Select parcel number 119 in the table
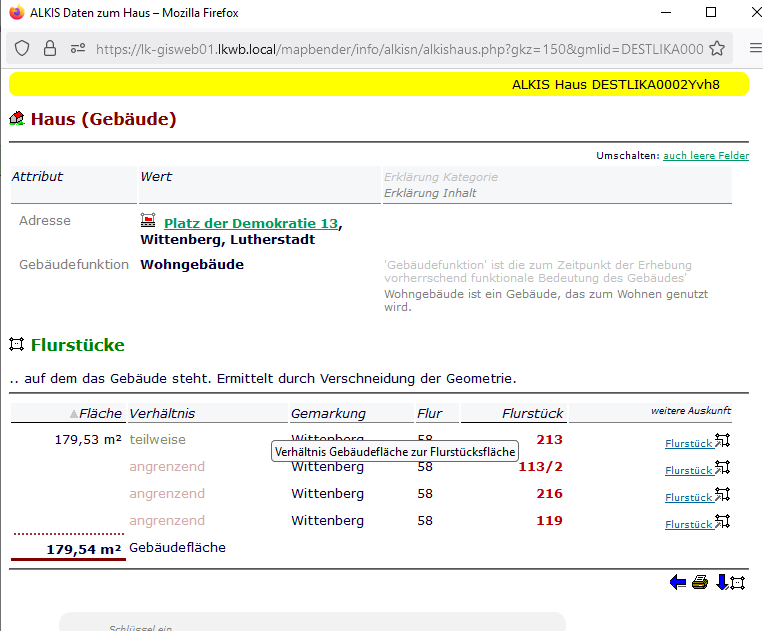 coord(549,521)
